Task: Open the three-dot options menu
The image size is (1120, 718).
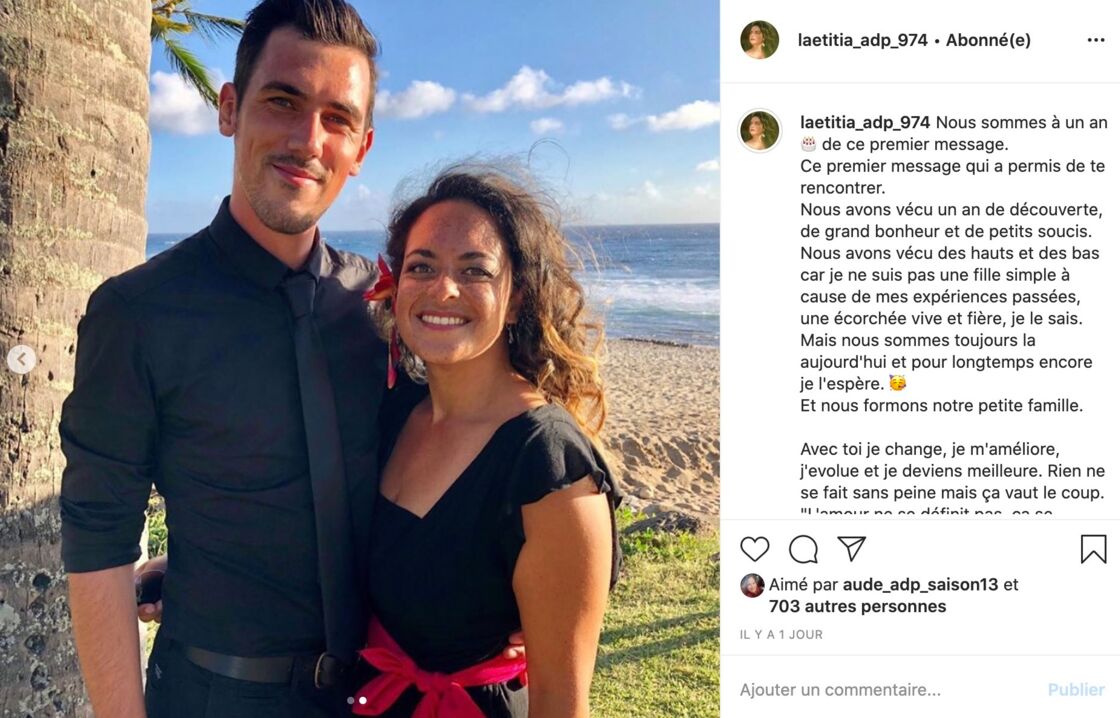Action: point(1096,40)
